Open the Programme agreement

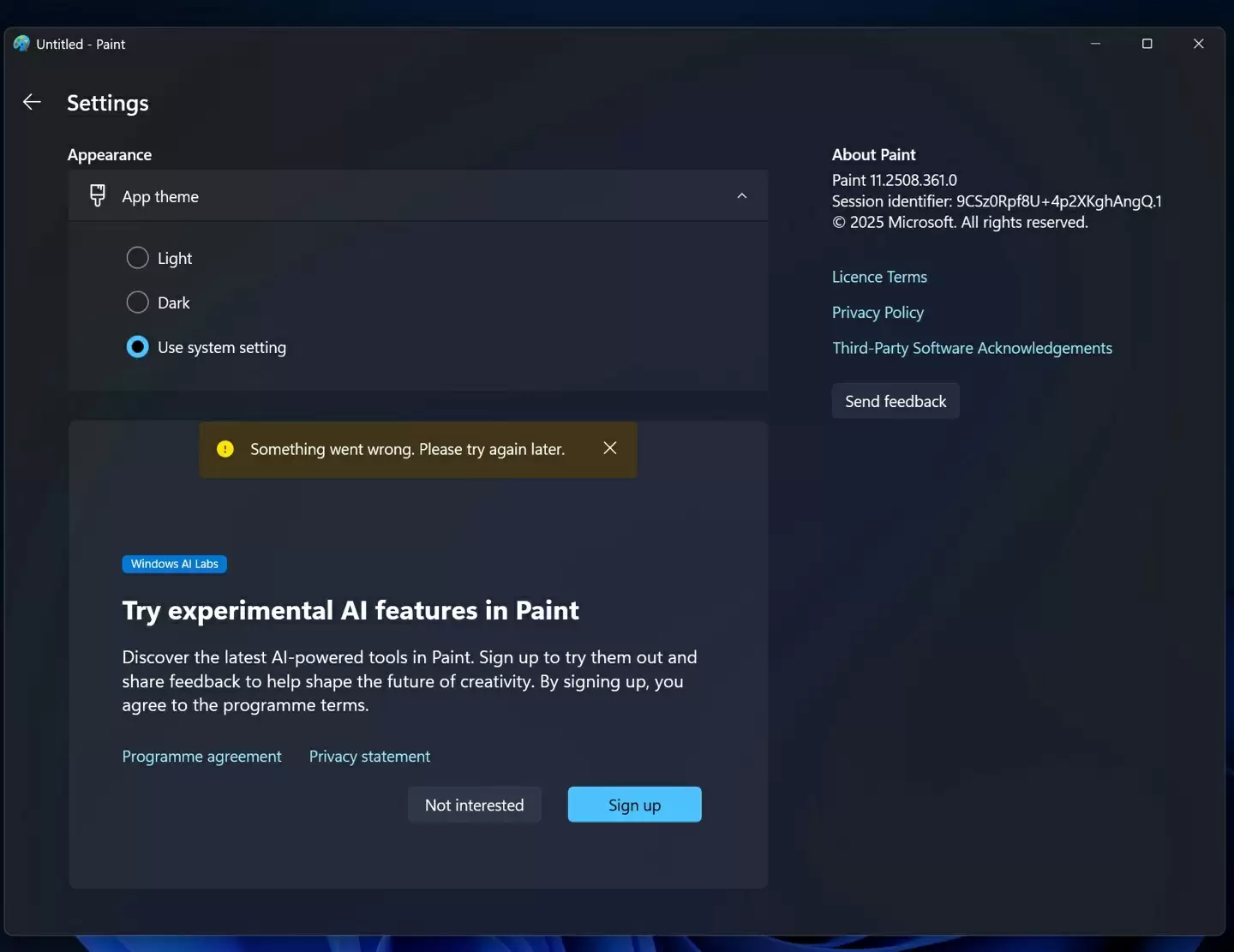click(201, 756)
